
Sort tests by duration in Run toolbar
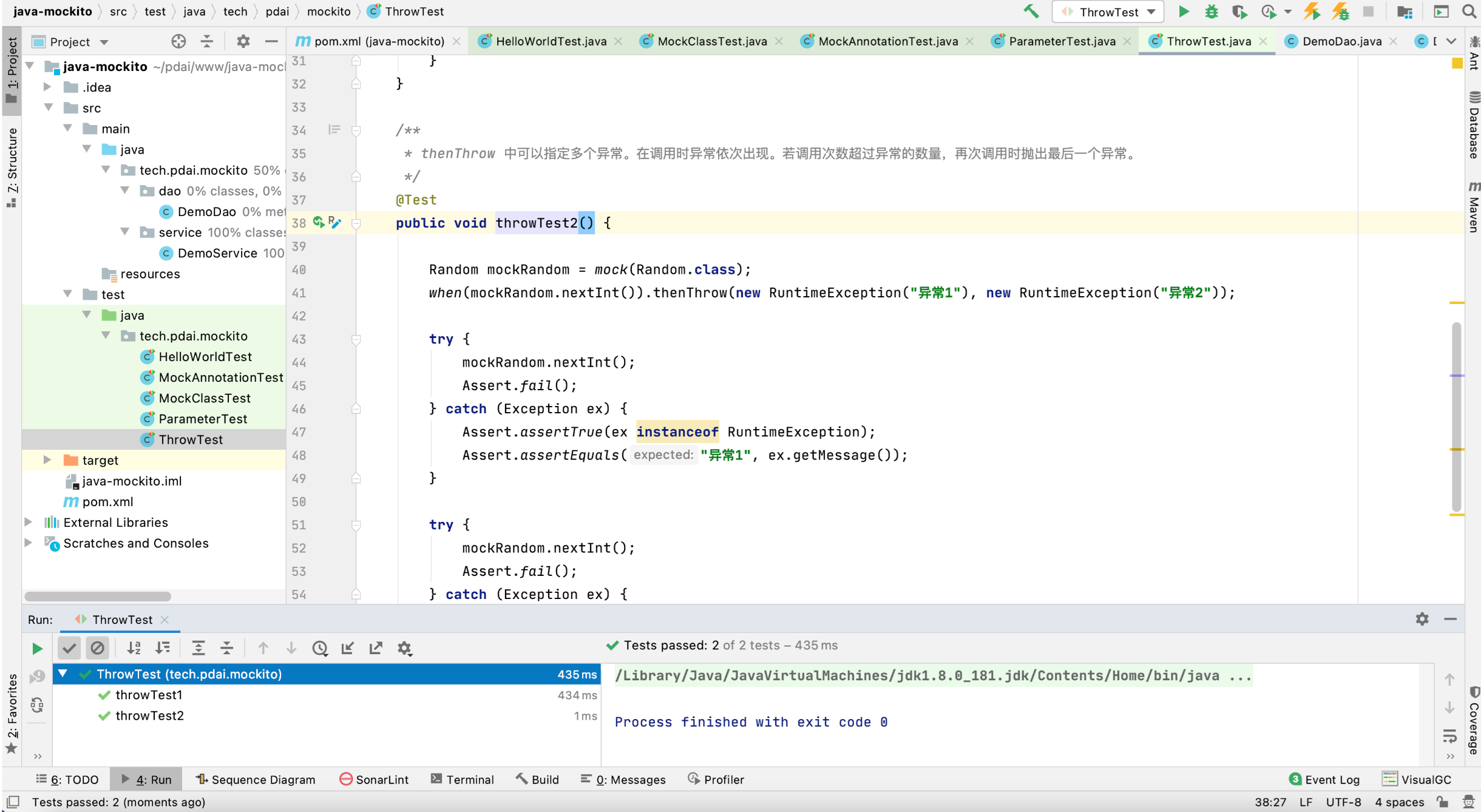pos(163,648)
